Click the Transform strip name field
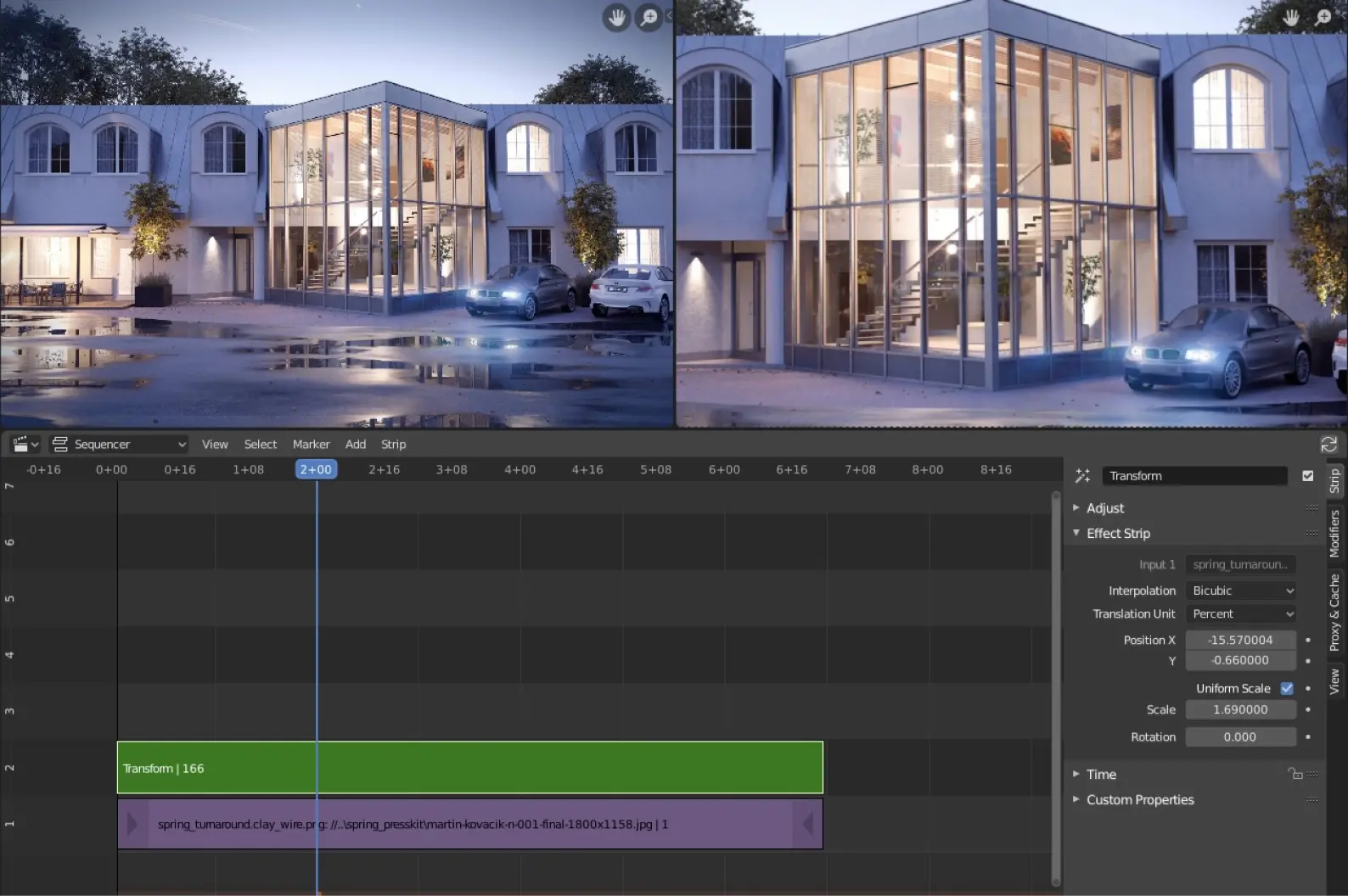 pyautogui.click(x=1194, y=476)
